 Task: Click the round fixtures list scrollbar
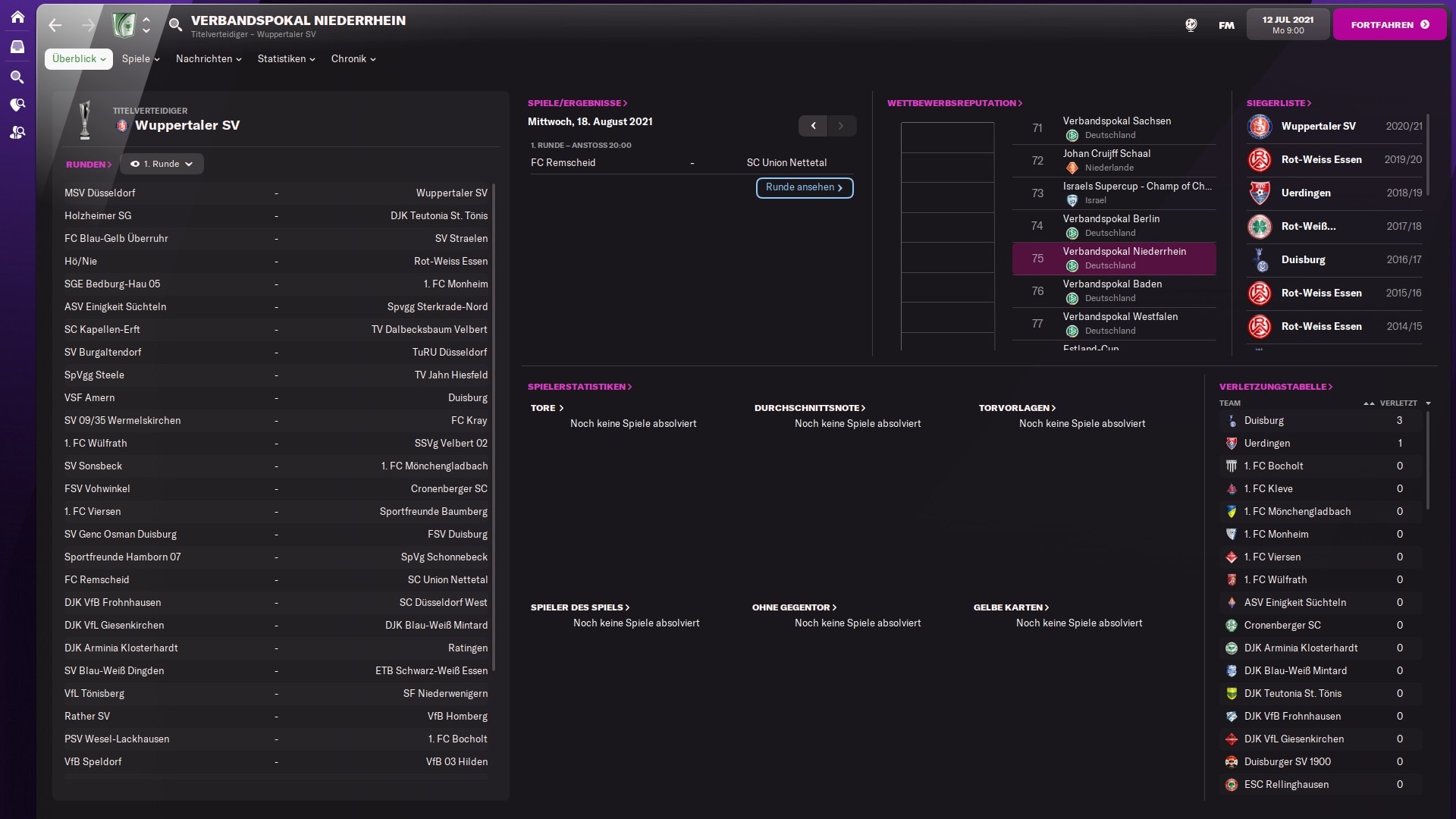(494, 427)
